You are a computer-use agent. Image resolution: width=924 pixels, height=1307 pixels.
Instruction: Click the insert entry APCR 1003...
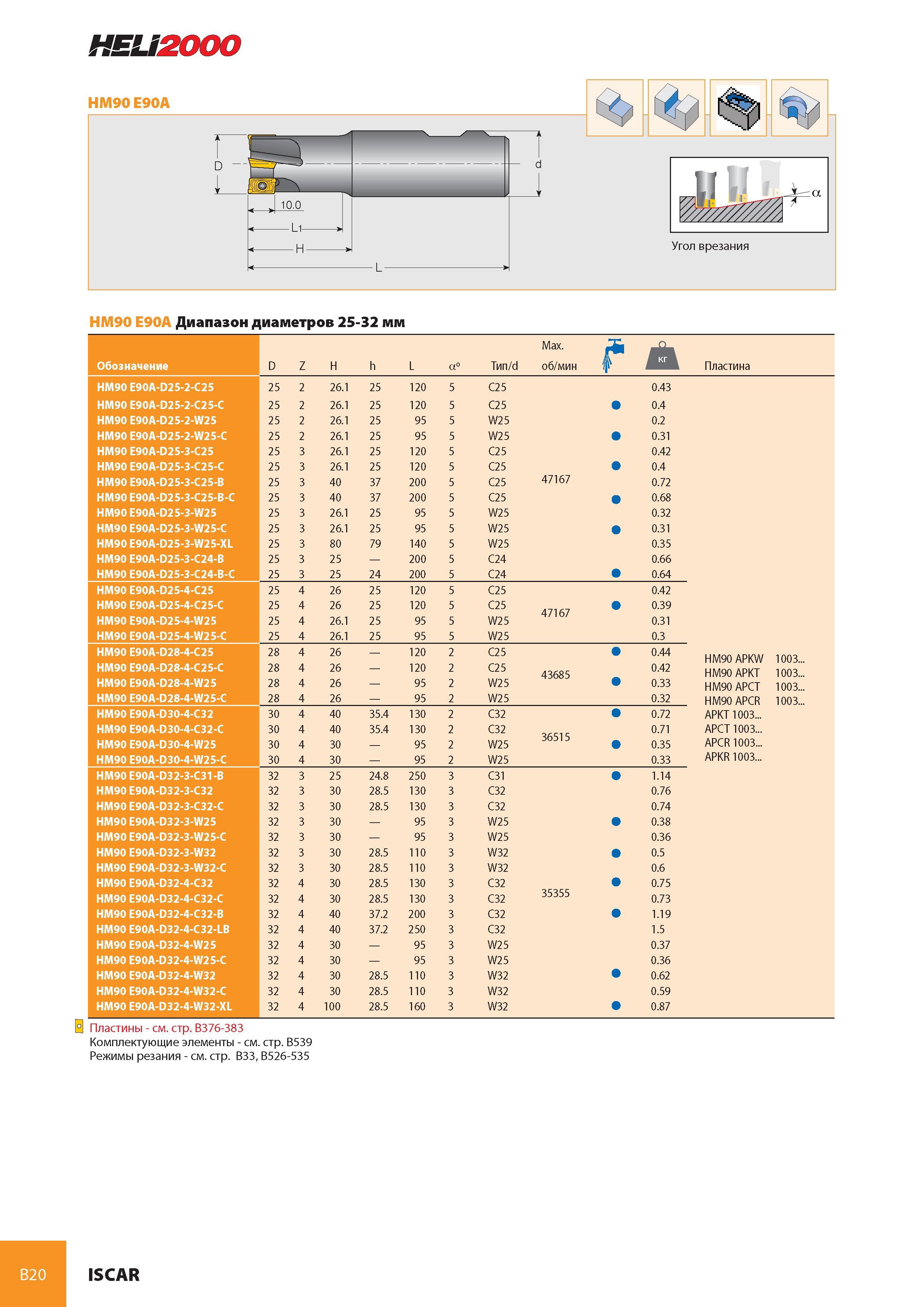click(733, 743)
